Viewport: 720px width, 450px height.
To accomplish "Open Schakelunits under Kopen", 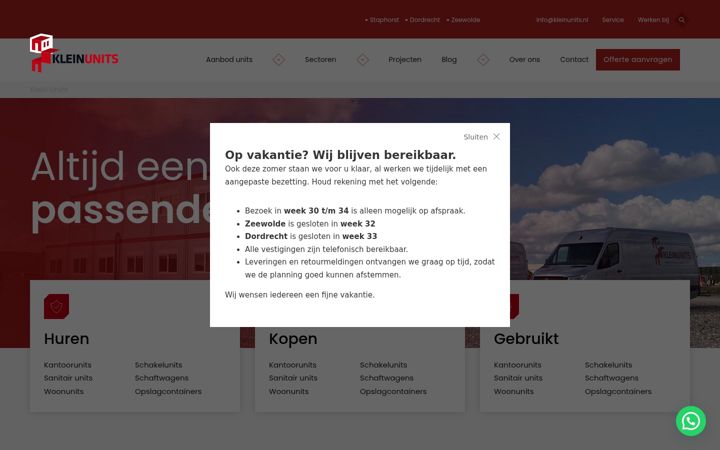I will click(x=383, y=365).
